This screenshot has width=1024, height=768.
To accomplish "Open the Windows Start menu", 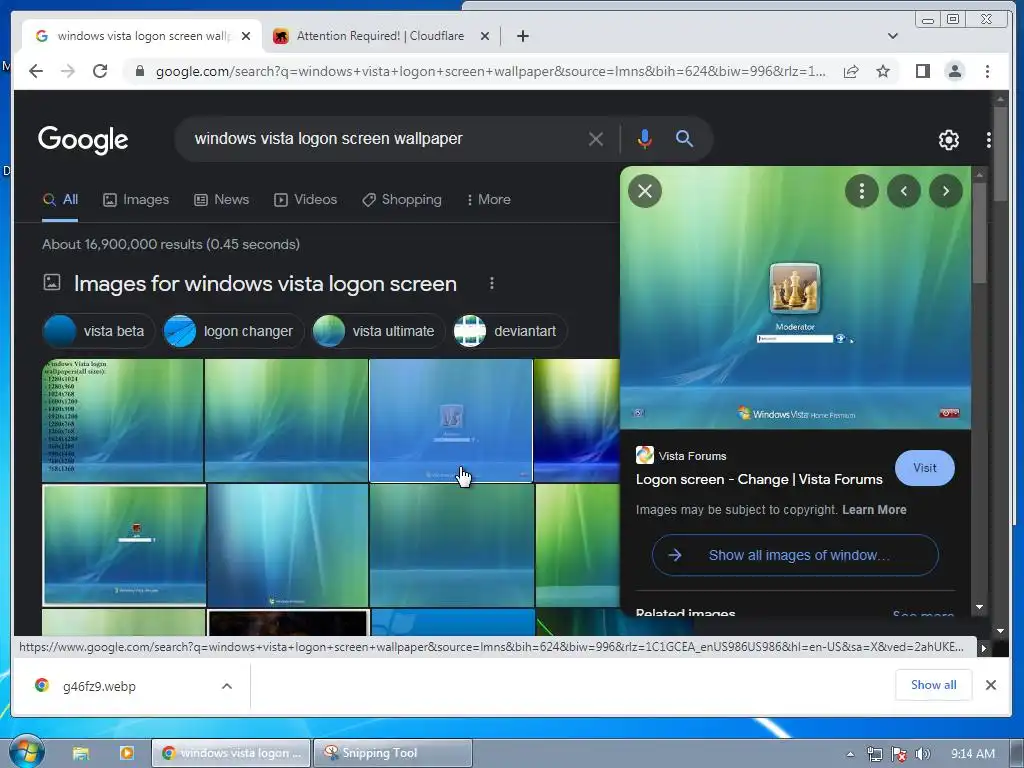I will (x=26, y=751).
